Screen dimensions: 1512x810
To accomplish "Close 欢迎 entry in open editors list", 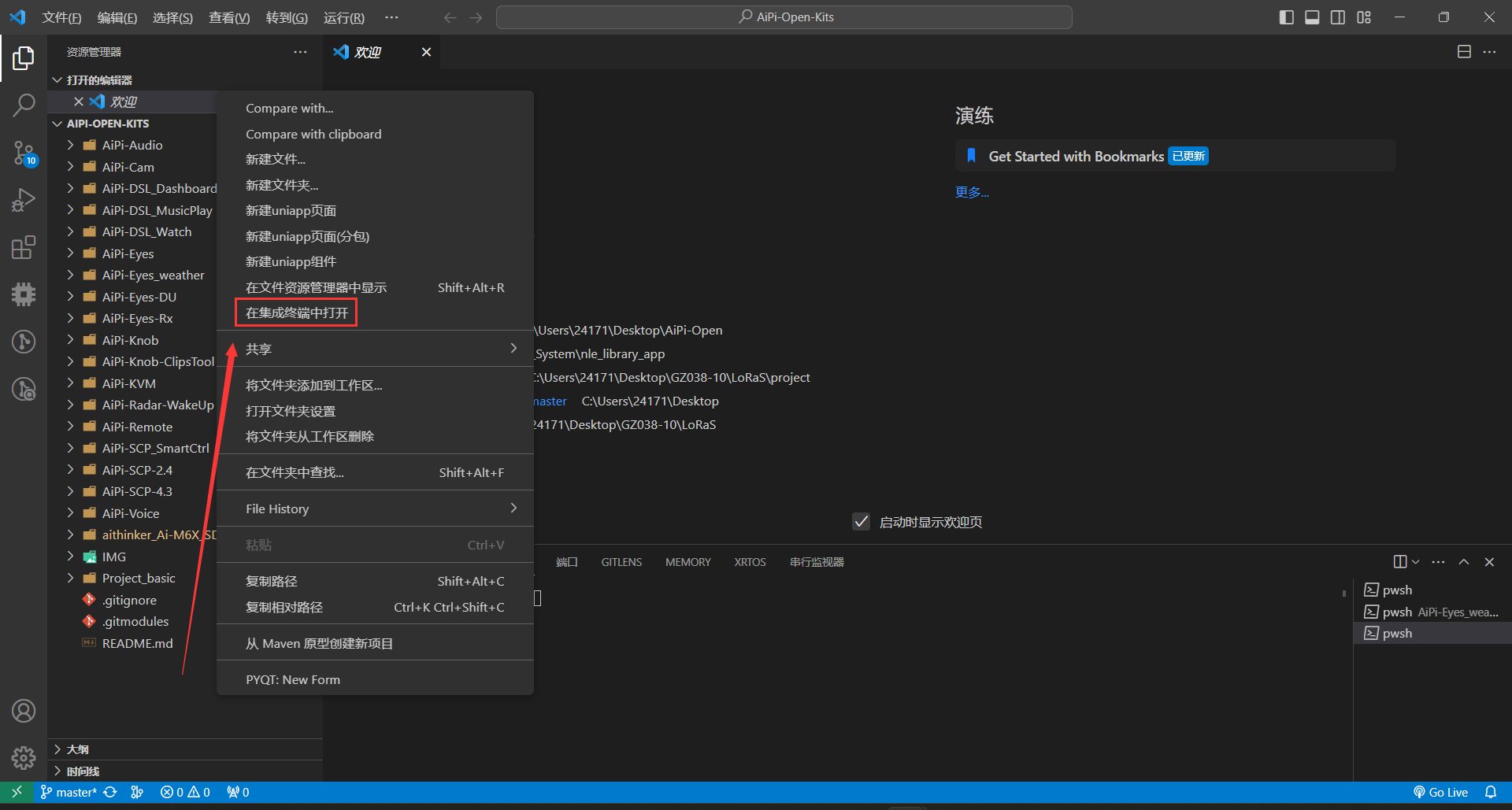I will click(x=79, y=102).
